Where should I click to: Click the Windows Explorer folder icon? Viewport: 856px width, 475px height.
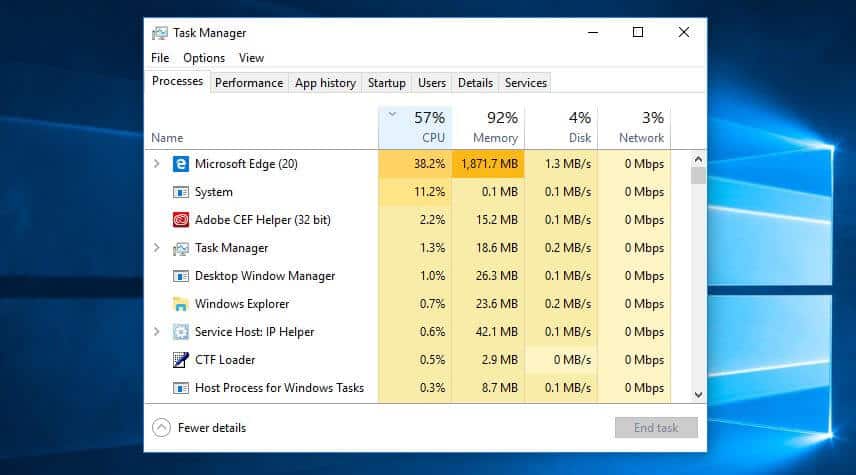[181, 304]
